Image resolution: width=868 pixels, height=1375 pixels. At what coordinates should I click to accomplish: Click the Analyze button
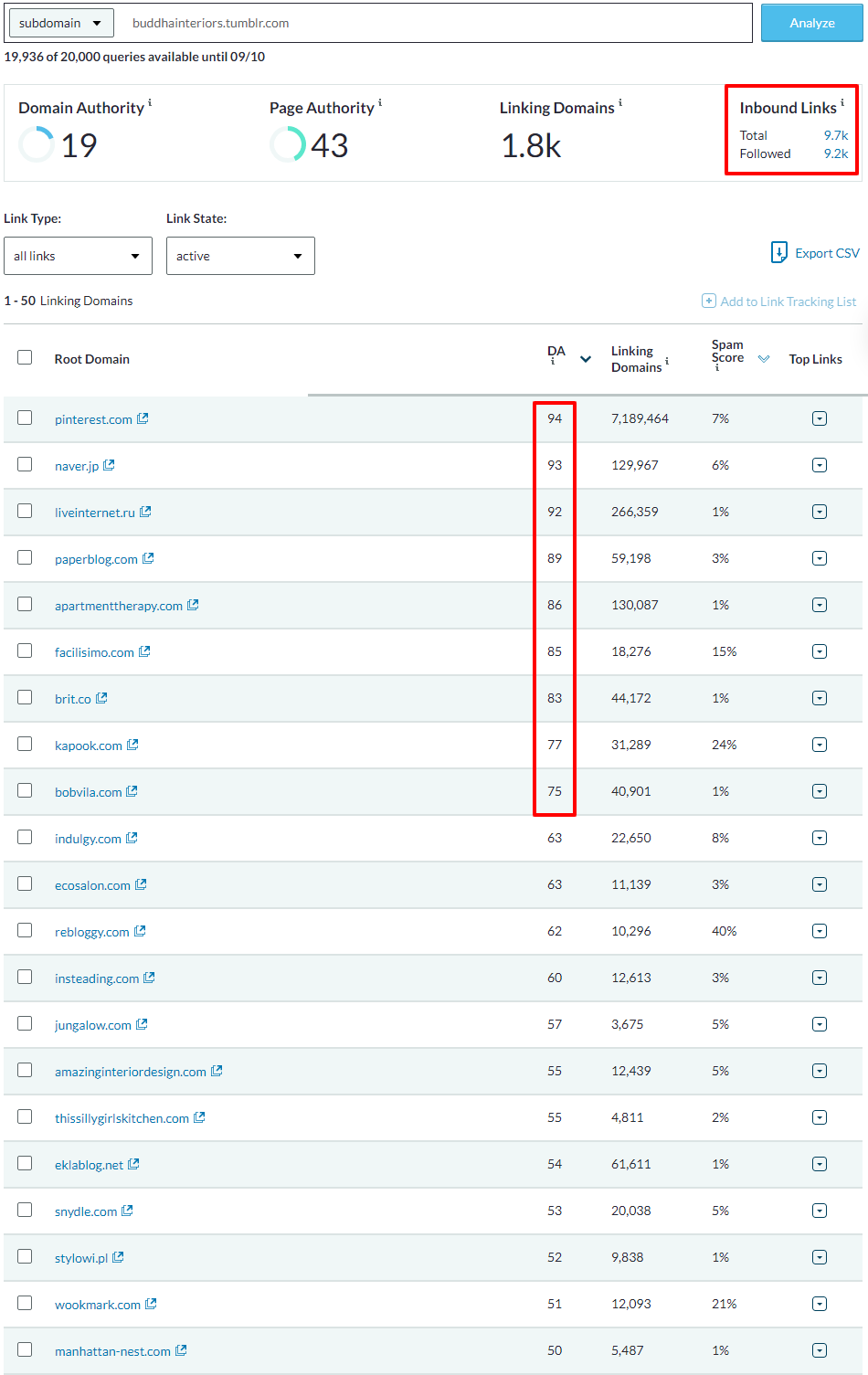pos(812,23)
